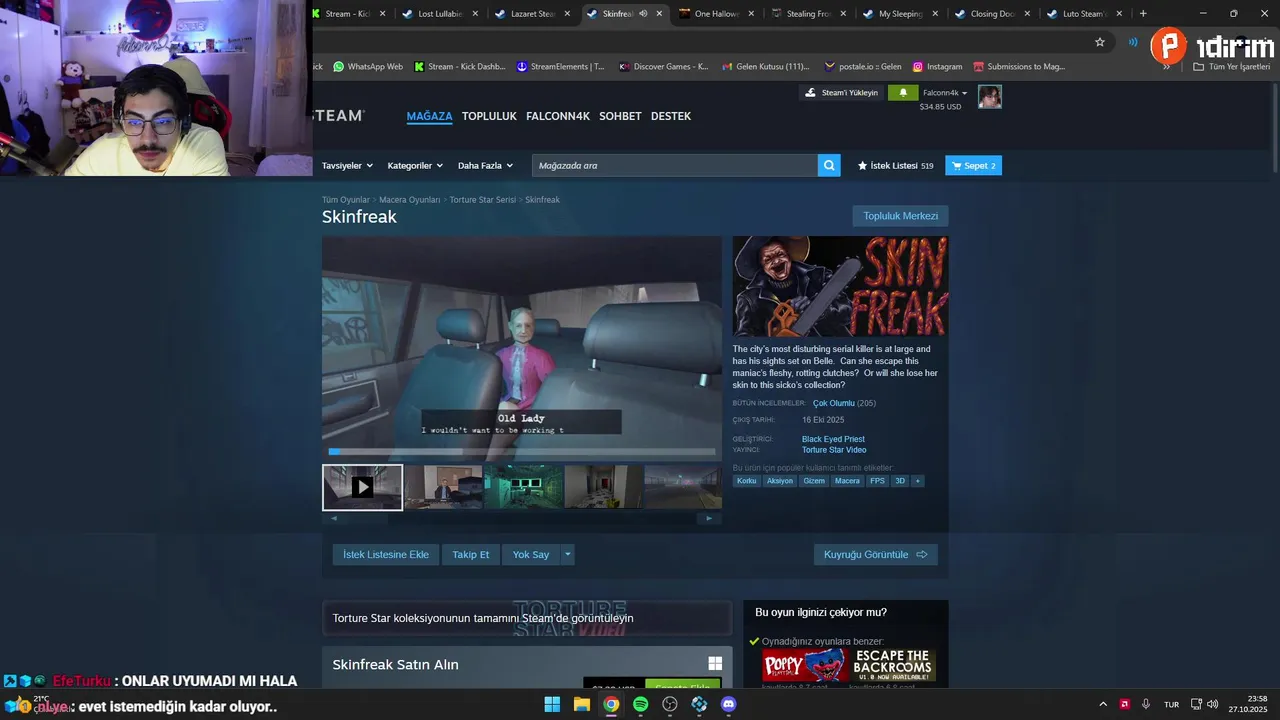The width and height of the screenshot is (1280, 720).
Task: Click İstek Listesine Ekle button
Action: pyautogui.click(x=386, y=554)
